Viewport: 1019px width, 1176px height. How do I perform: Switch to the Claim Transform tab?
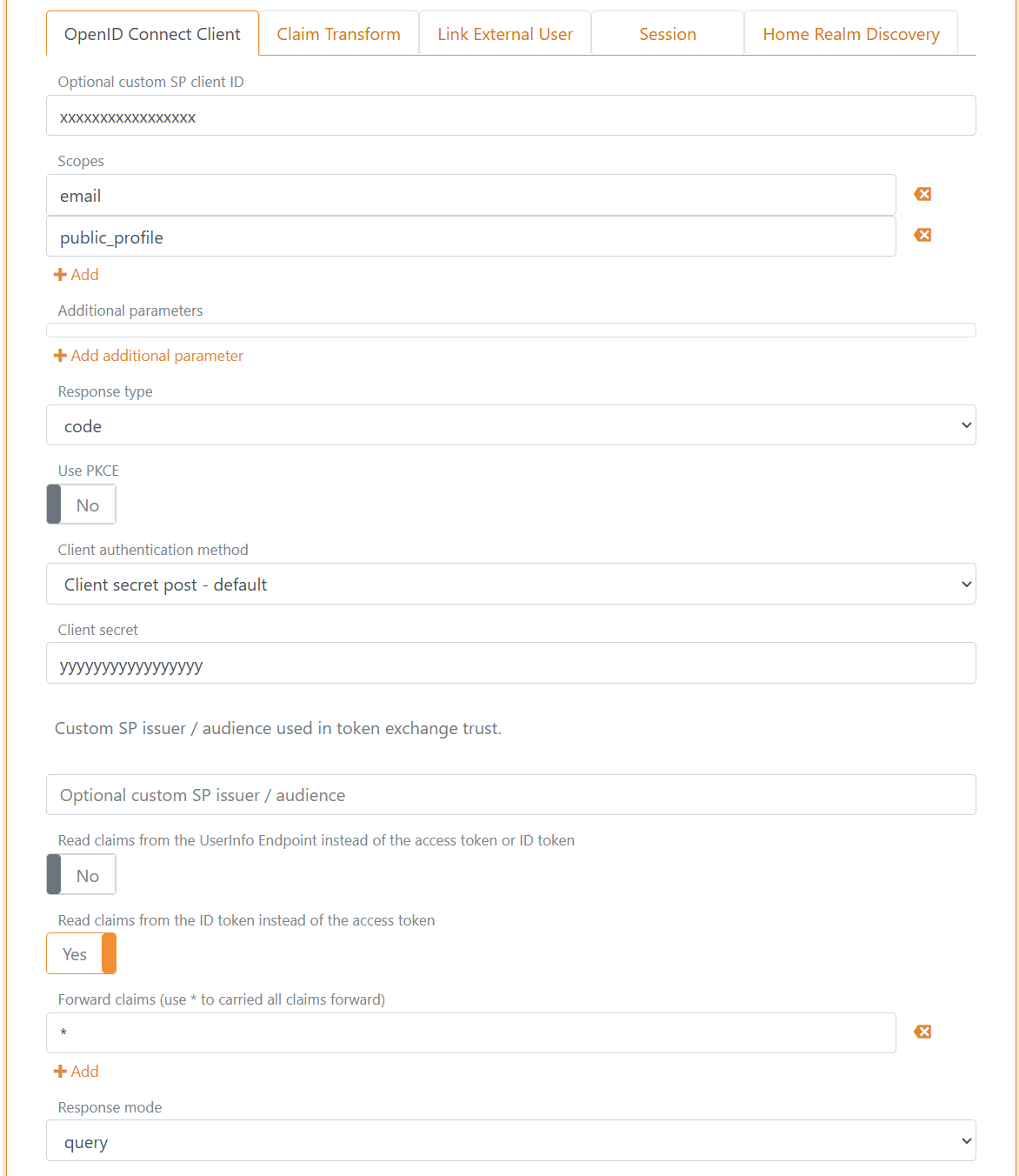(x=339, y=34)
